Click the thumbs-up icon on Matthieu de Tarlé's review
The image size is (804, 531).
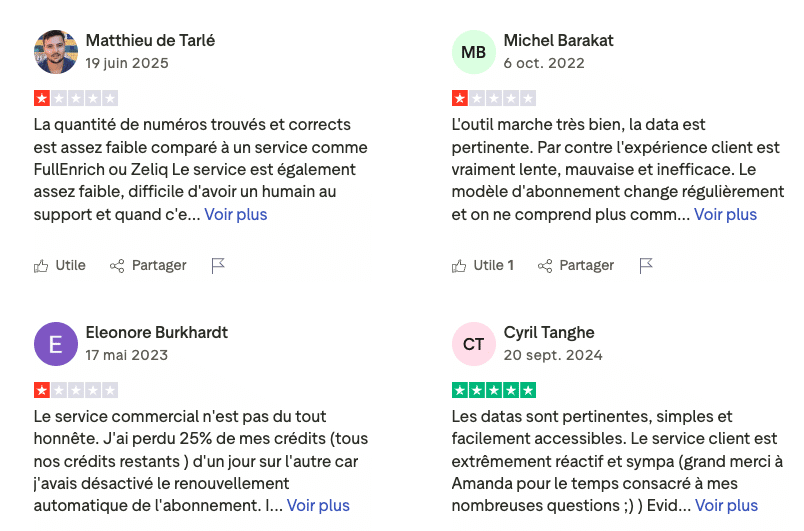(x=41, y=266)
